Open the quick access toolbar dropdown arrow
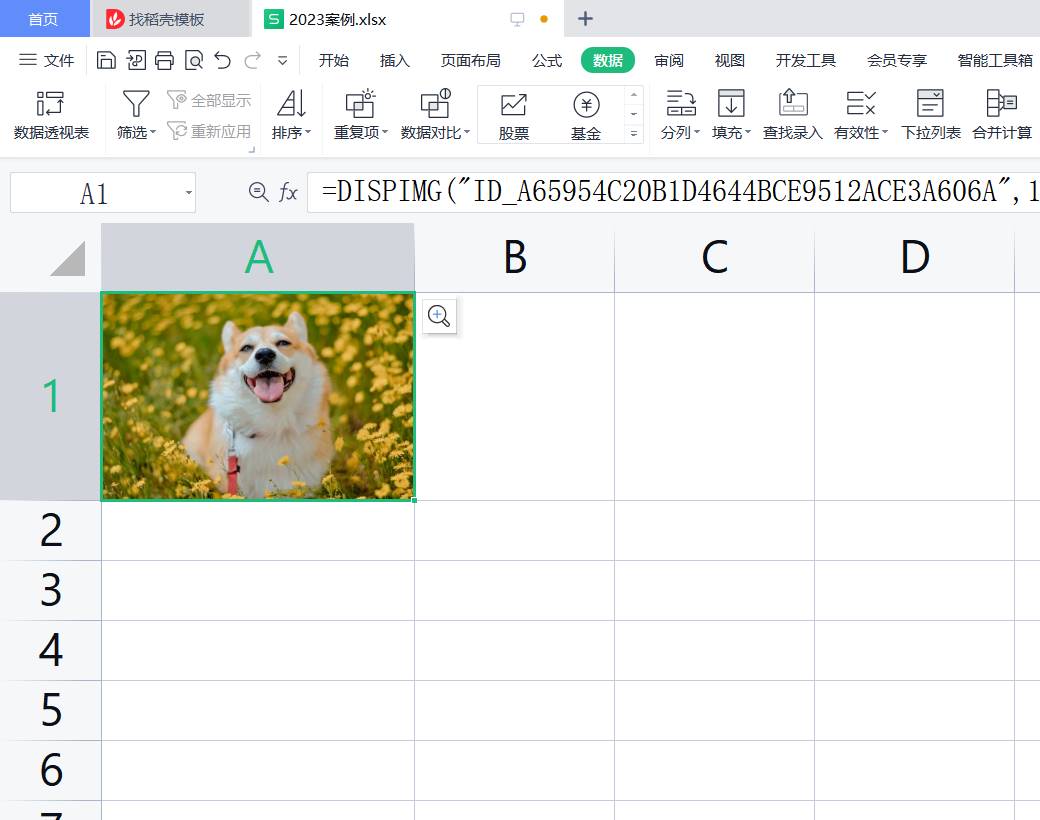This screenshot has height=820, width=1040. point(283,60)
